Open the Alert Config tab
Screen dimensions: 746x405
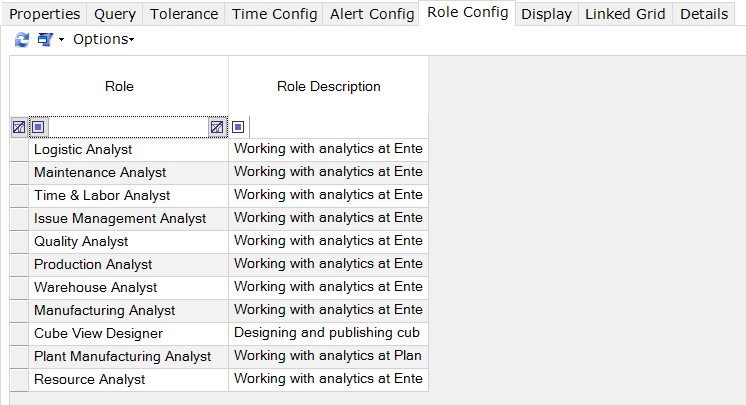tap(372, 14)
